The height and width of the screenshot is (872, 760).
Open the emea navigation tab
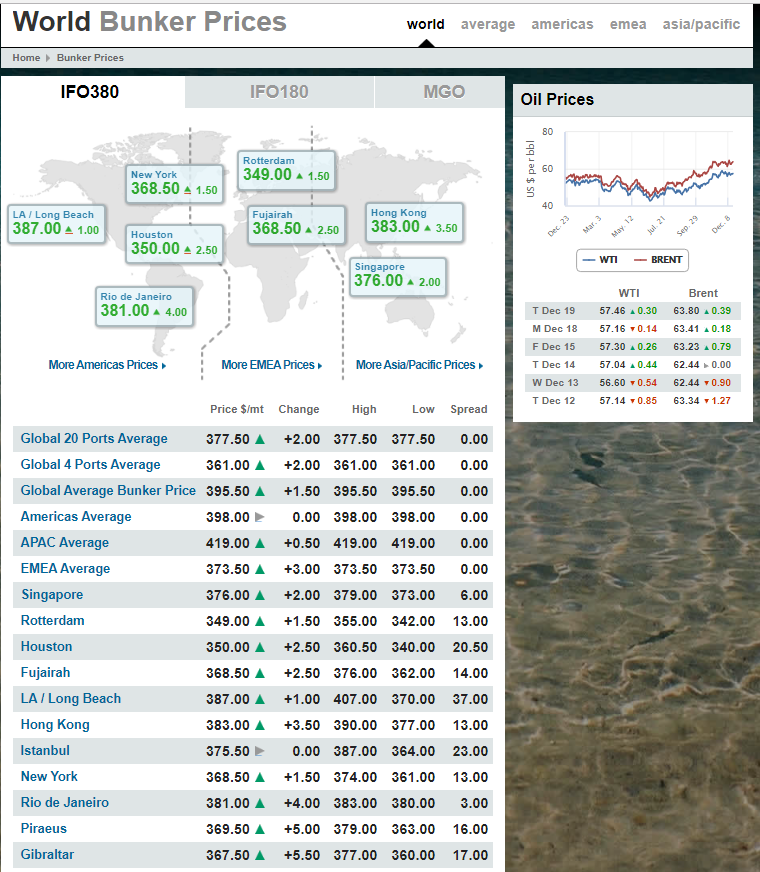pos(628,24)
